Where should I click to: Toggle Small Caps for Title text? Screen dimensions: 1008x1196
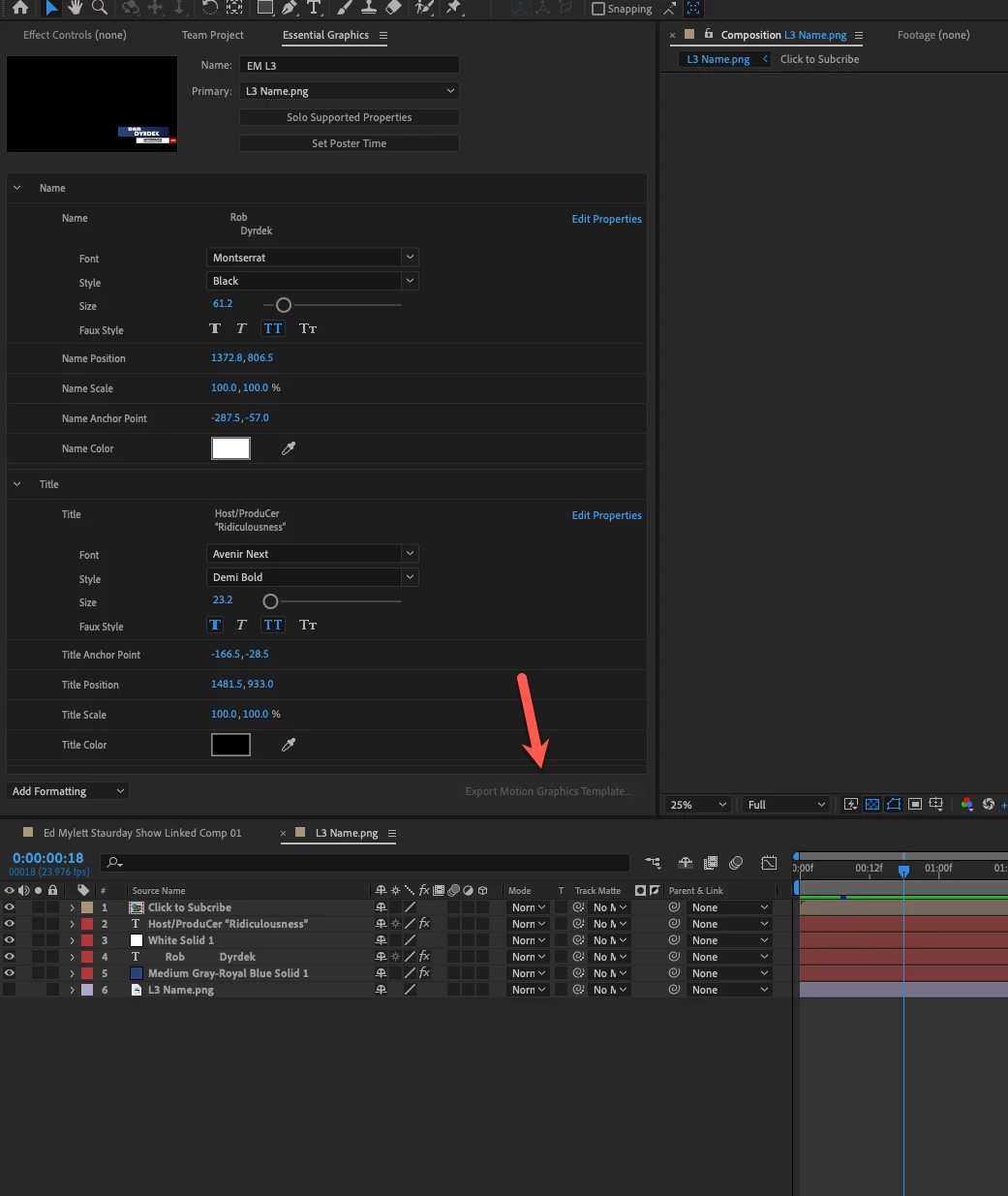[308, 626]
